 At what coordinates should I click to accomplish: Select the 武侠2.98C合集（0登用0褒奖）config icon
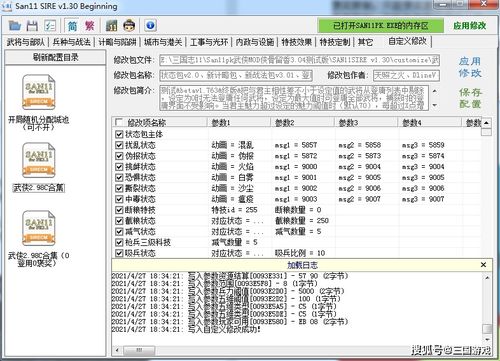coord(39,228)
